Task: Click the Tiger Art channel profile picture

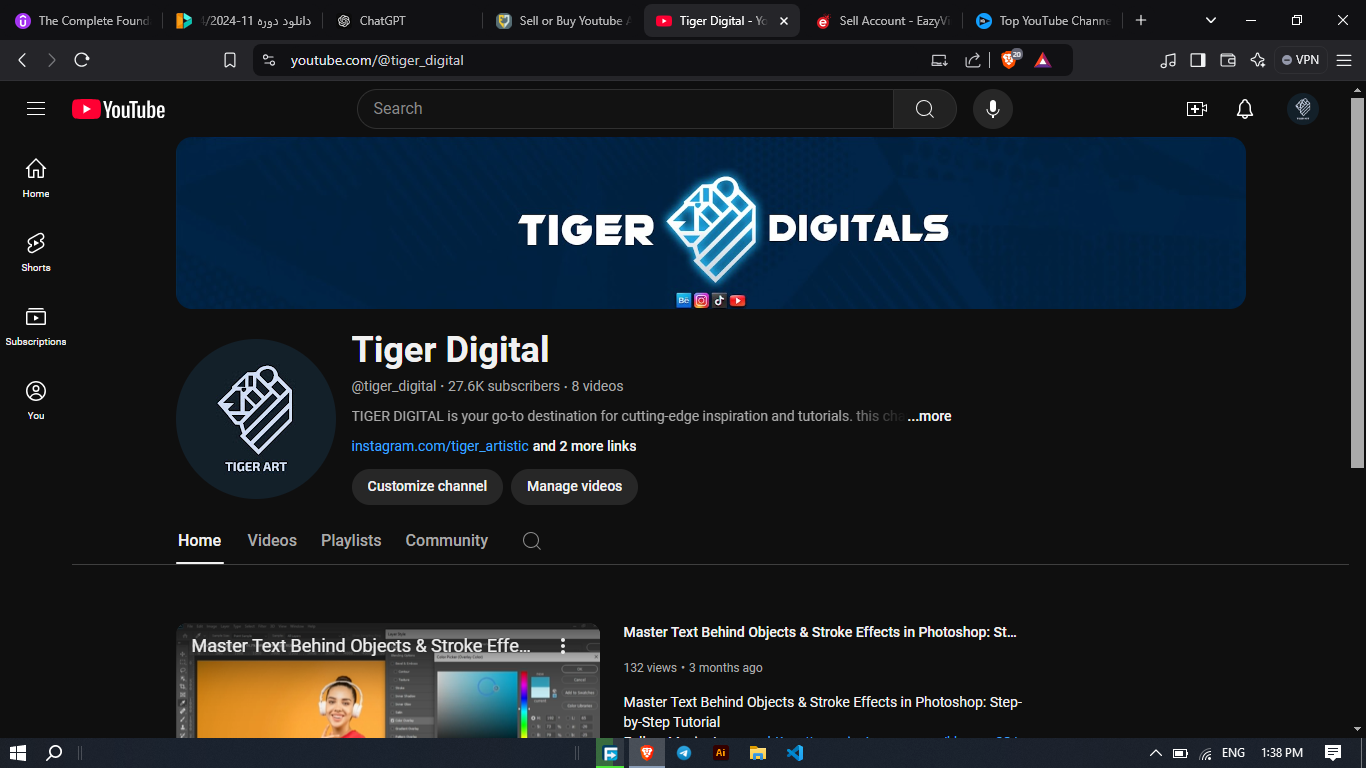Action: pos(256,419)
